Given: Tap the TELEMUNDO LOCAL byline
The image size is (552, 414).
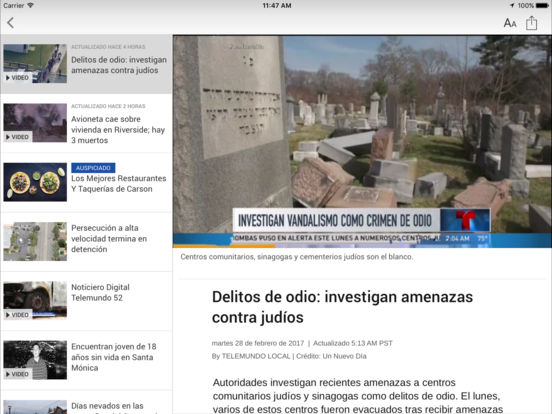Looking at the screenshot, I should (x=251, y=356).
